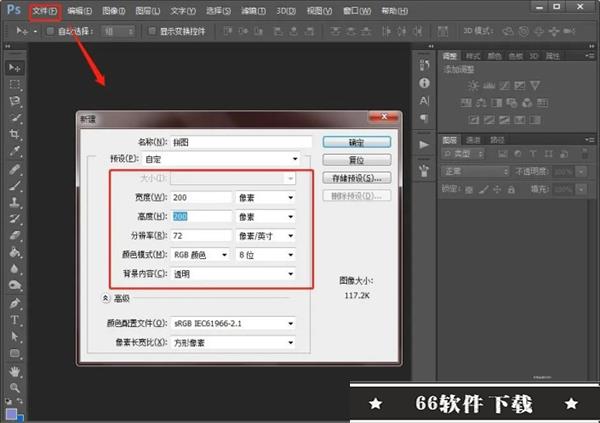The image size is (600, 423).
Task: Select the Paint Bucket tool
Action: (x=15, y=252)
